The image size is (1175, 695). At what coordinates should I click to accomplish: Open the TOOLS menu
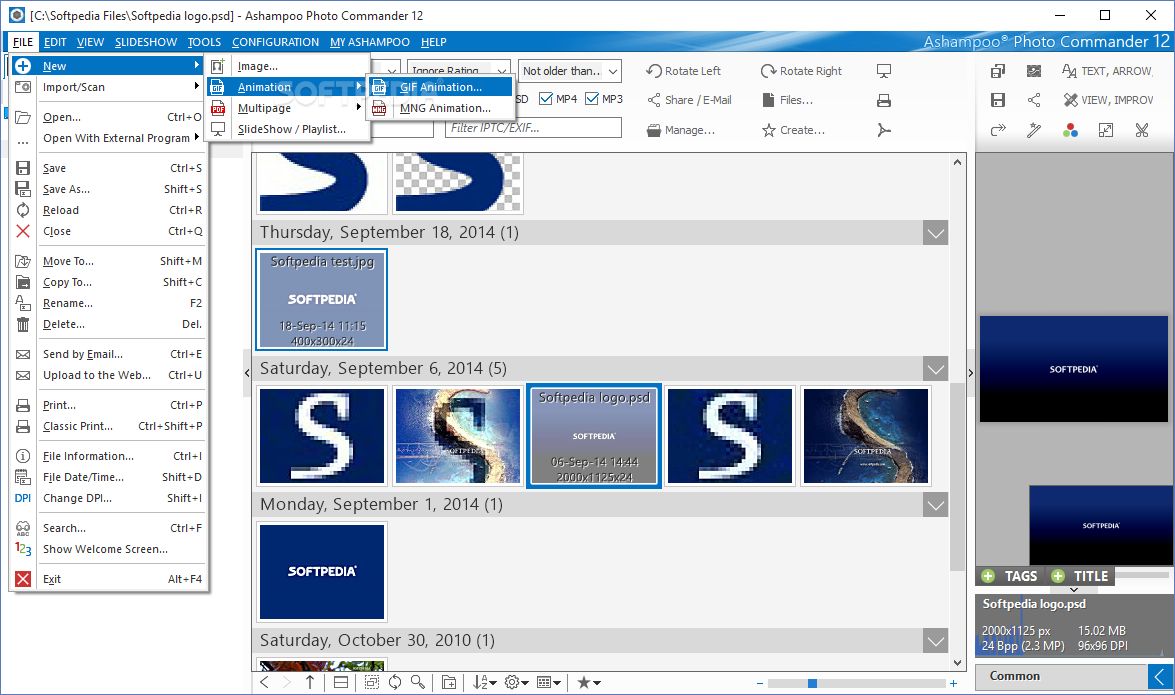tap(204, 42)
